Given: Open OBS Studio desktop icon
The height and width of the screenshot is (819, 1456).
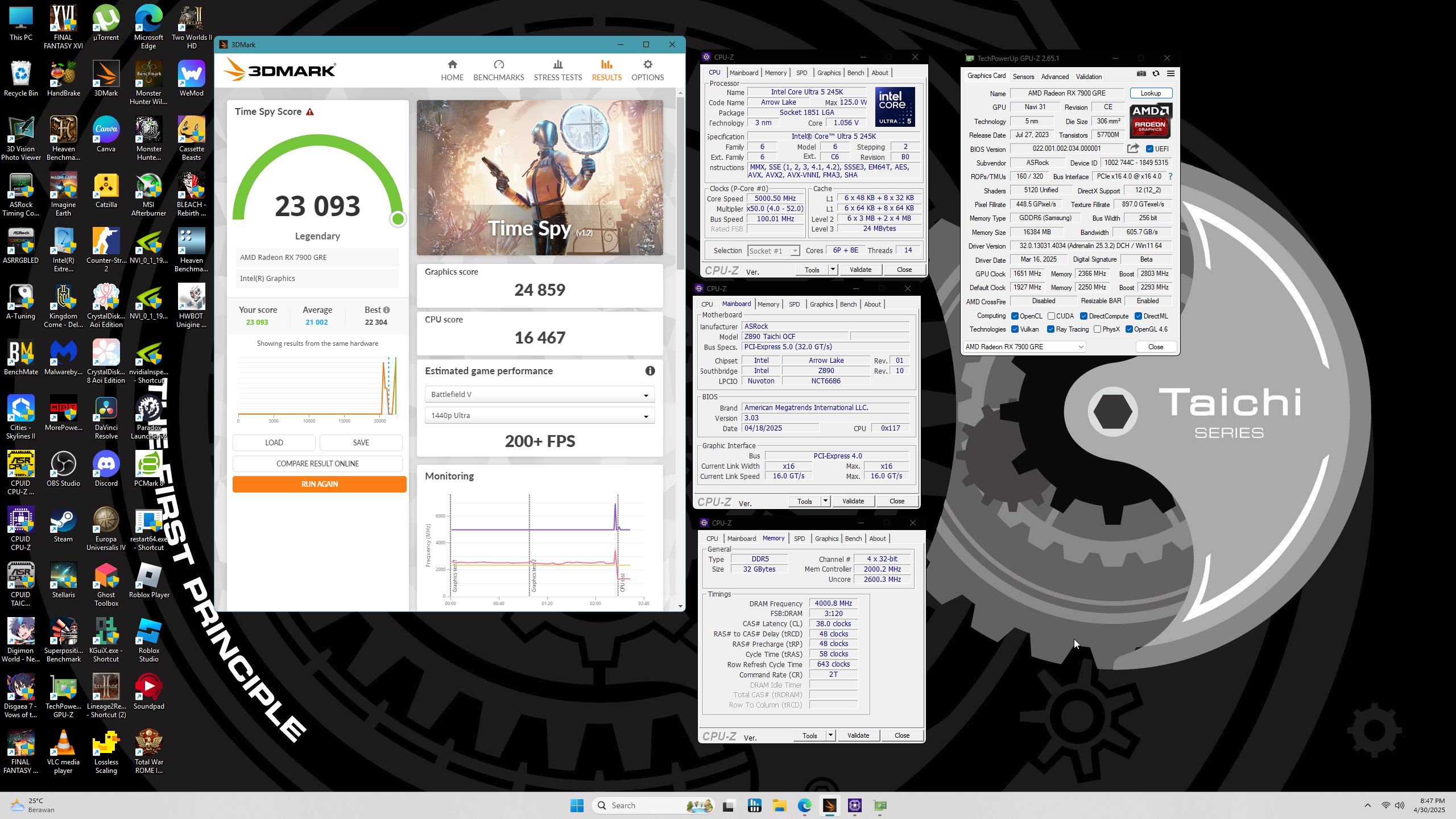Looking at the screenshot, I should pyautogui.click(x=63, y=469).
